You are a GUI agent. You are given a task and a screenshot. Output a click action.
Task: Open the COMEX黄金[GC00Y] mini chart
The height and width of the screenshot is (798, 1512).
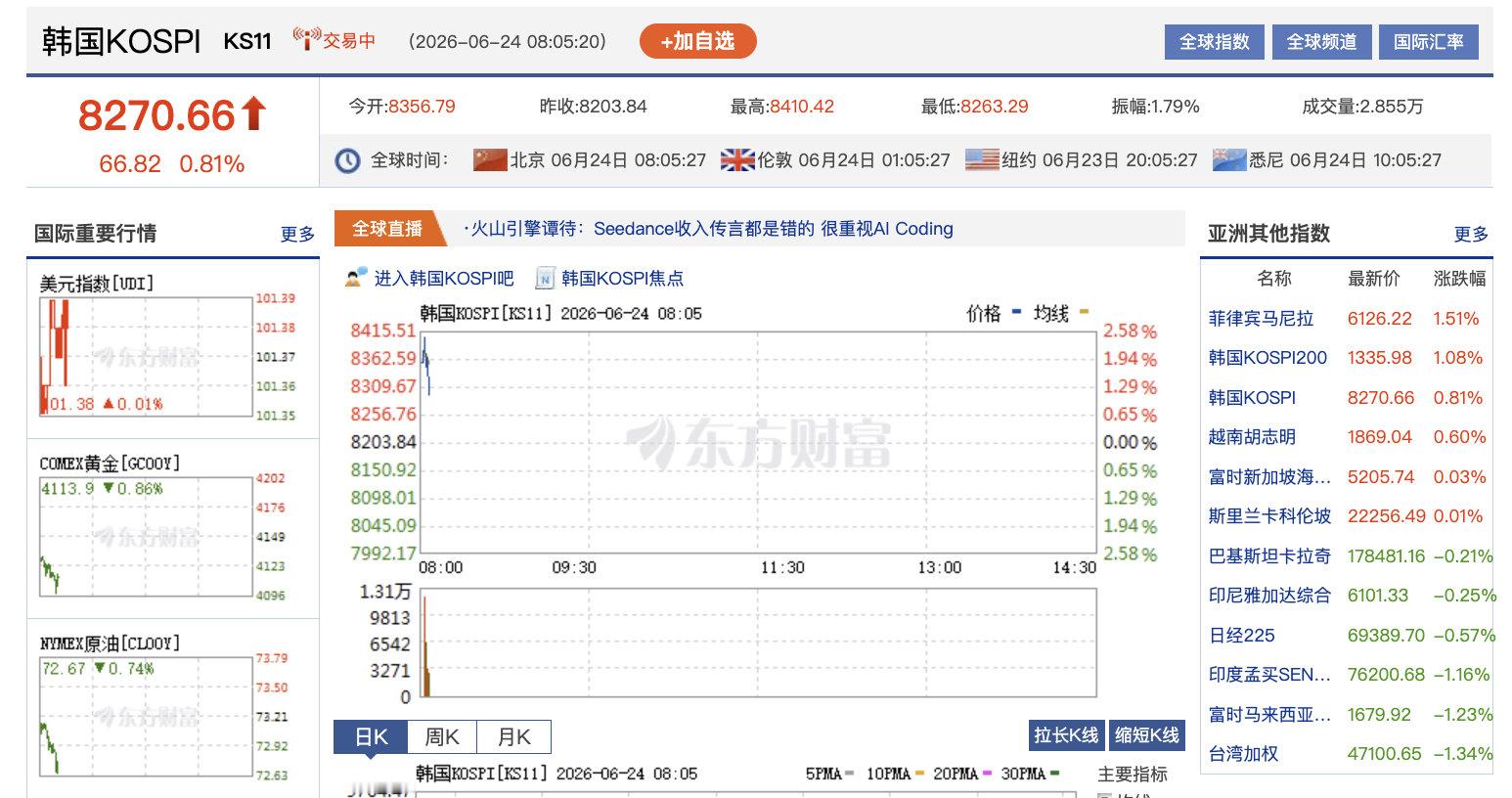(x=147, y=537)
